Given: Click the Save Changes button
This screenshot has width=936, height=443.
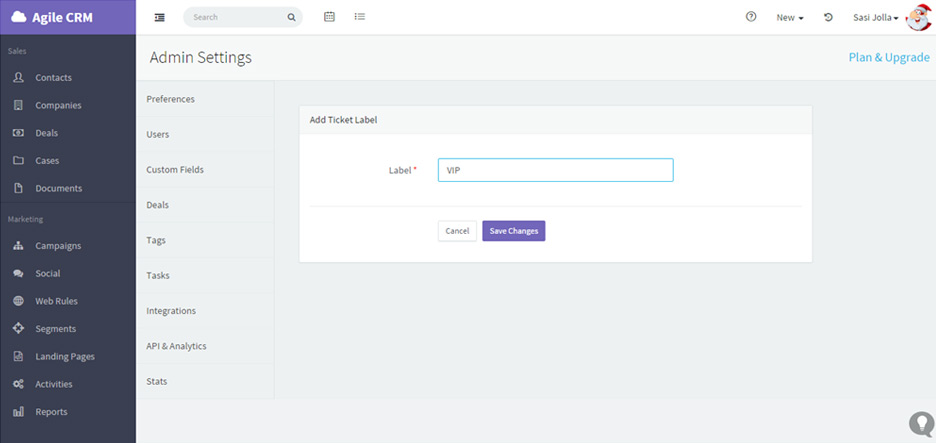Looking at the screenshot, I should pyautogui.click(x=514, y=231).
